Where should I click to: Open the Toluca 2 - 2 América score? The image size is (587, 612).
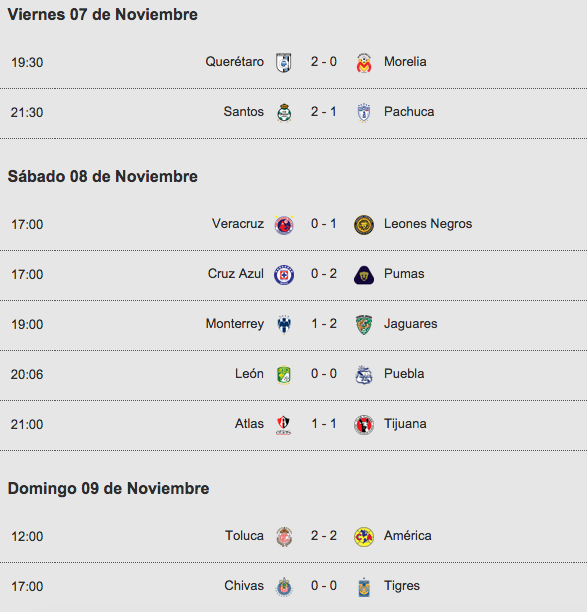(324, 536)
